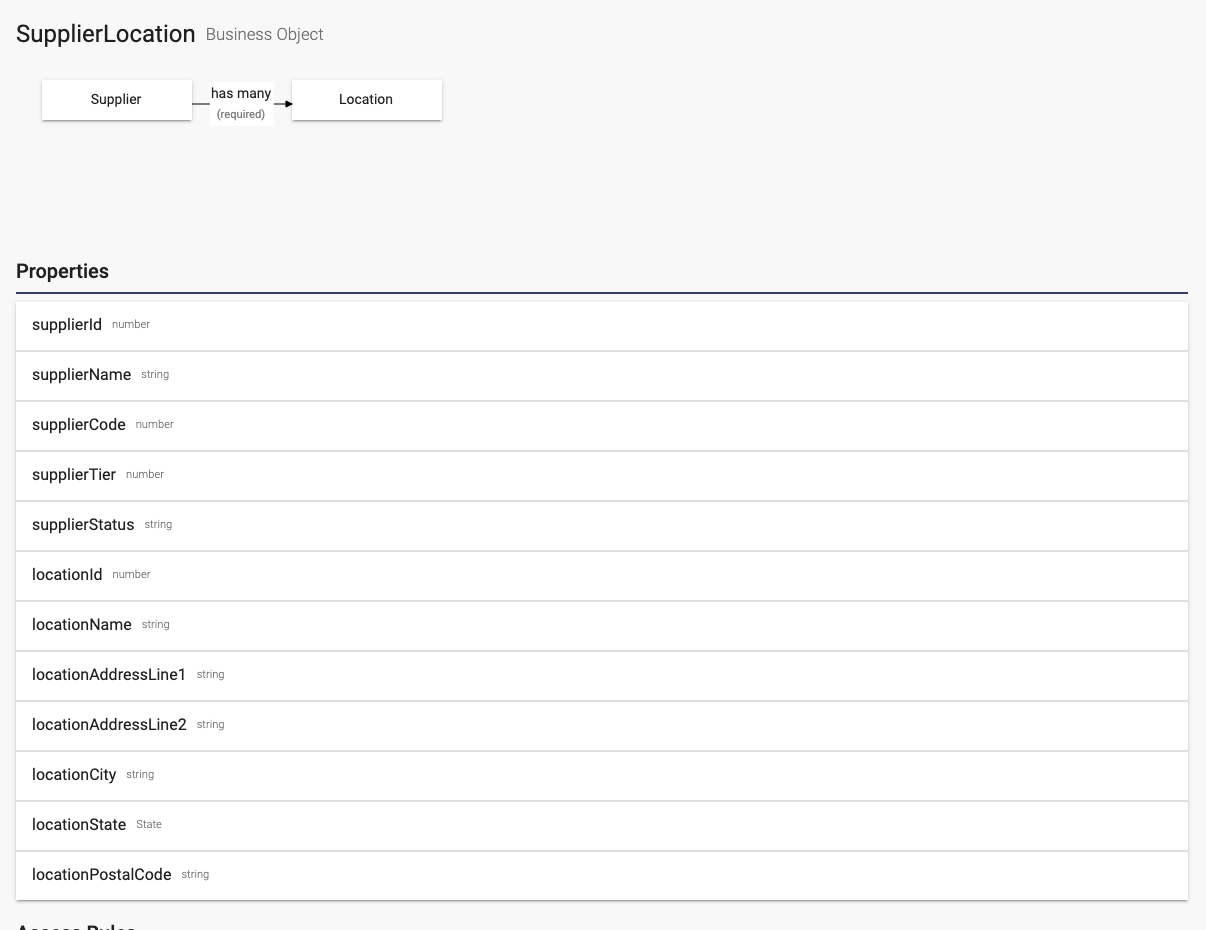Open the supplierId property row
The width and height of the screenshot is (1206, 930).
click(x=602, y=326)
